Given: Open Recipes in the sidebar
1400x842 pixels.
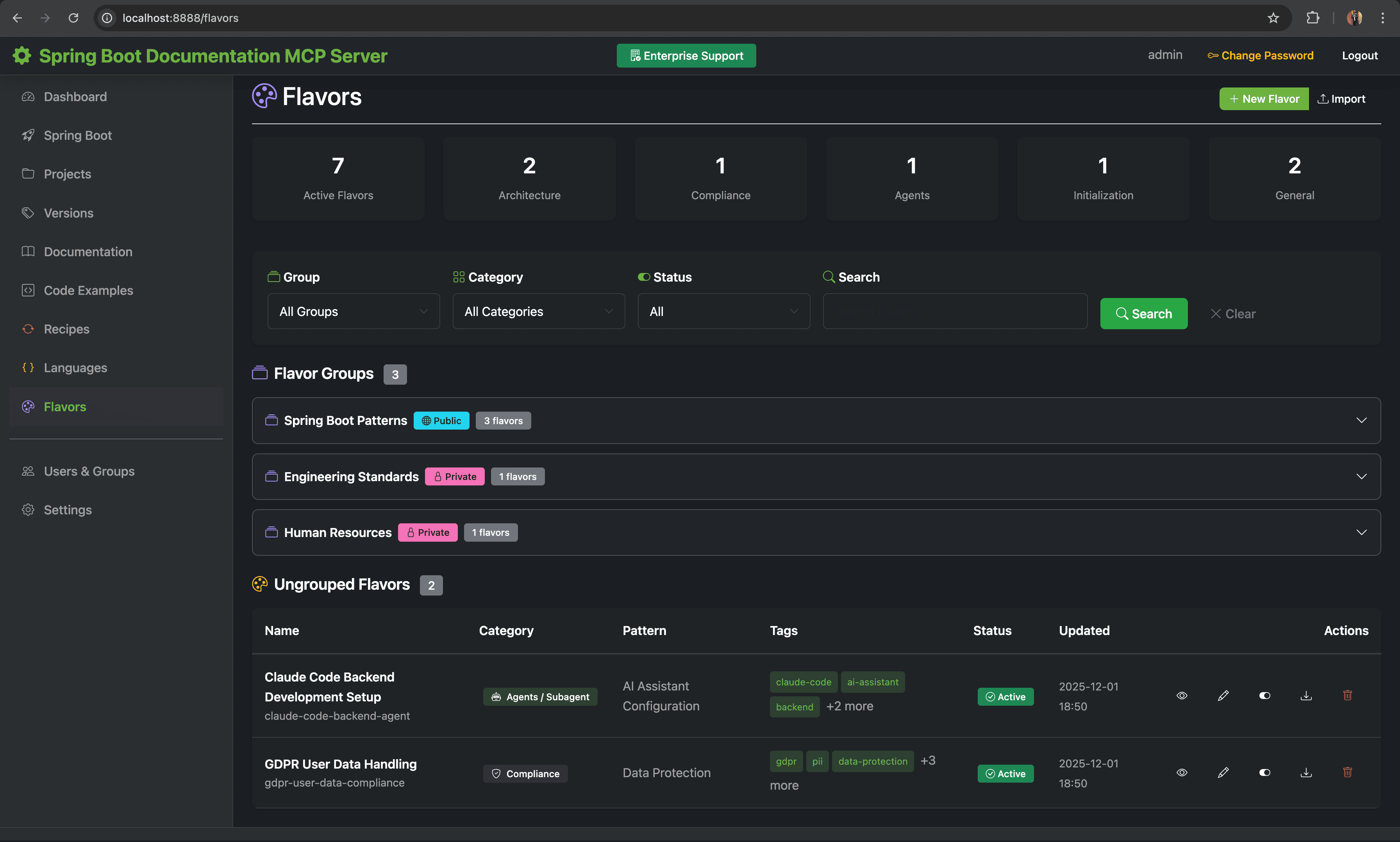Looking at the screenshot, I should coord(66,329).
